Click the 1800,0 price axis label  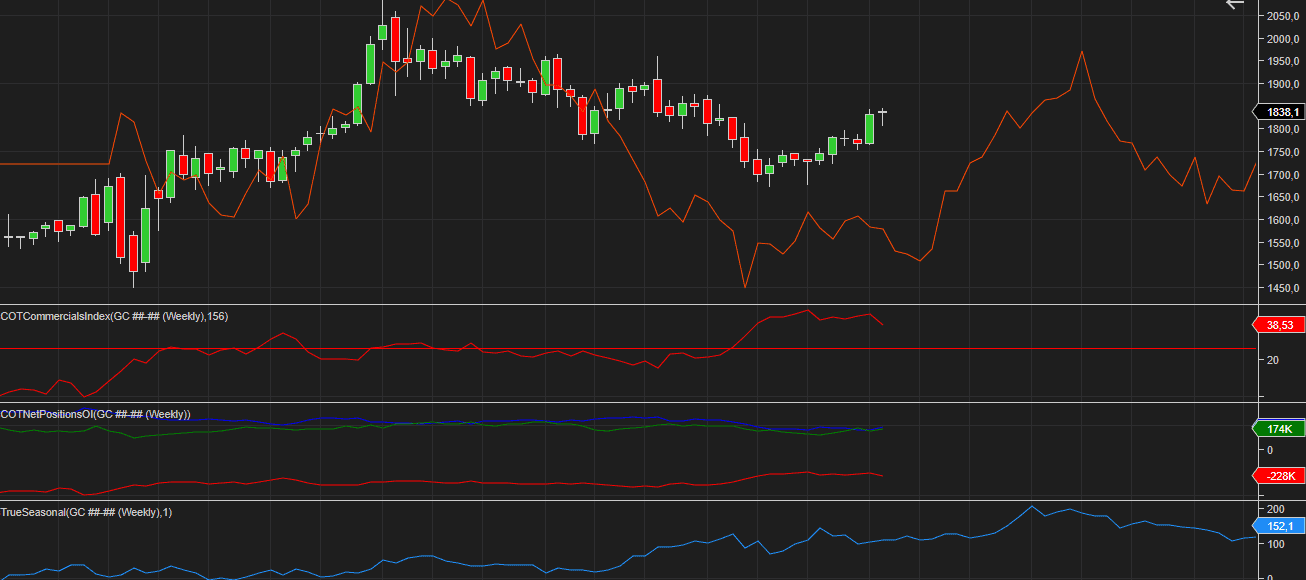click(x=1282, y=130)
